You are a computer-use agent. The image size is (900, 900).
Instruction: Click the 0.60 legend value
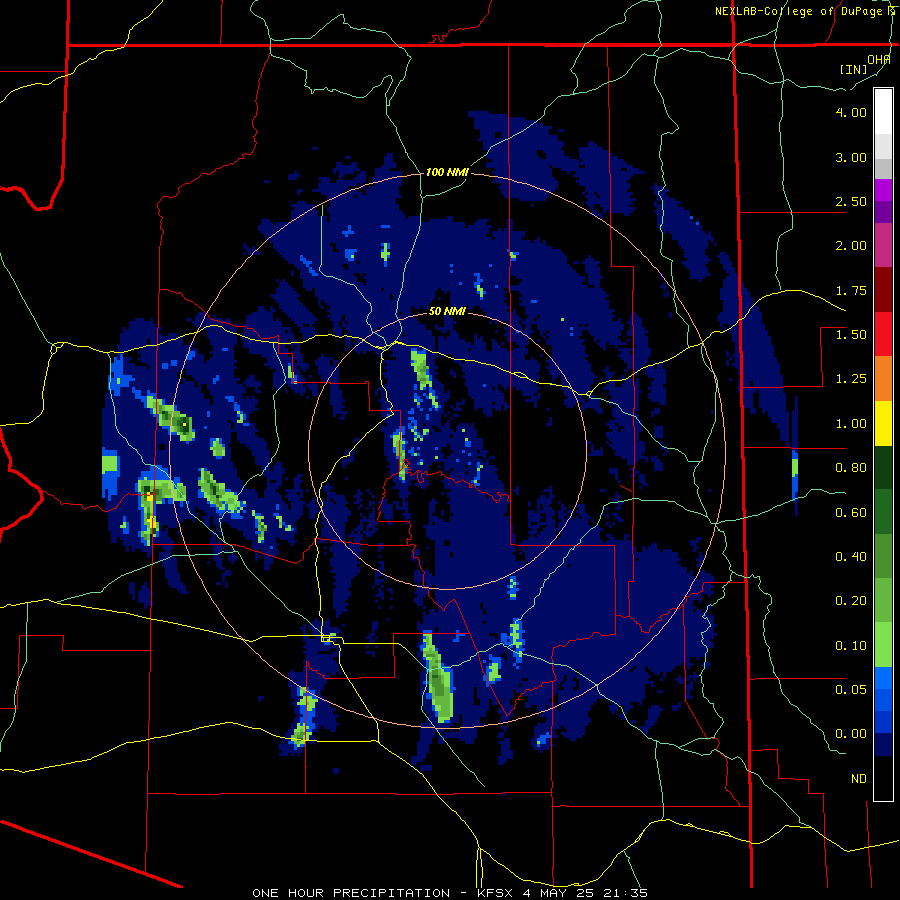(x=851, y=513)
